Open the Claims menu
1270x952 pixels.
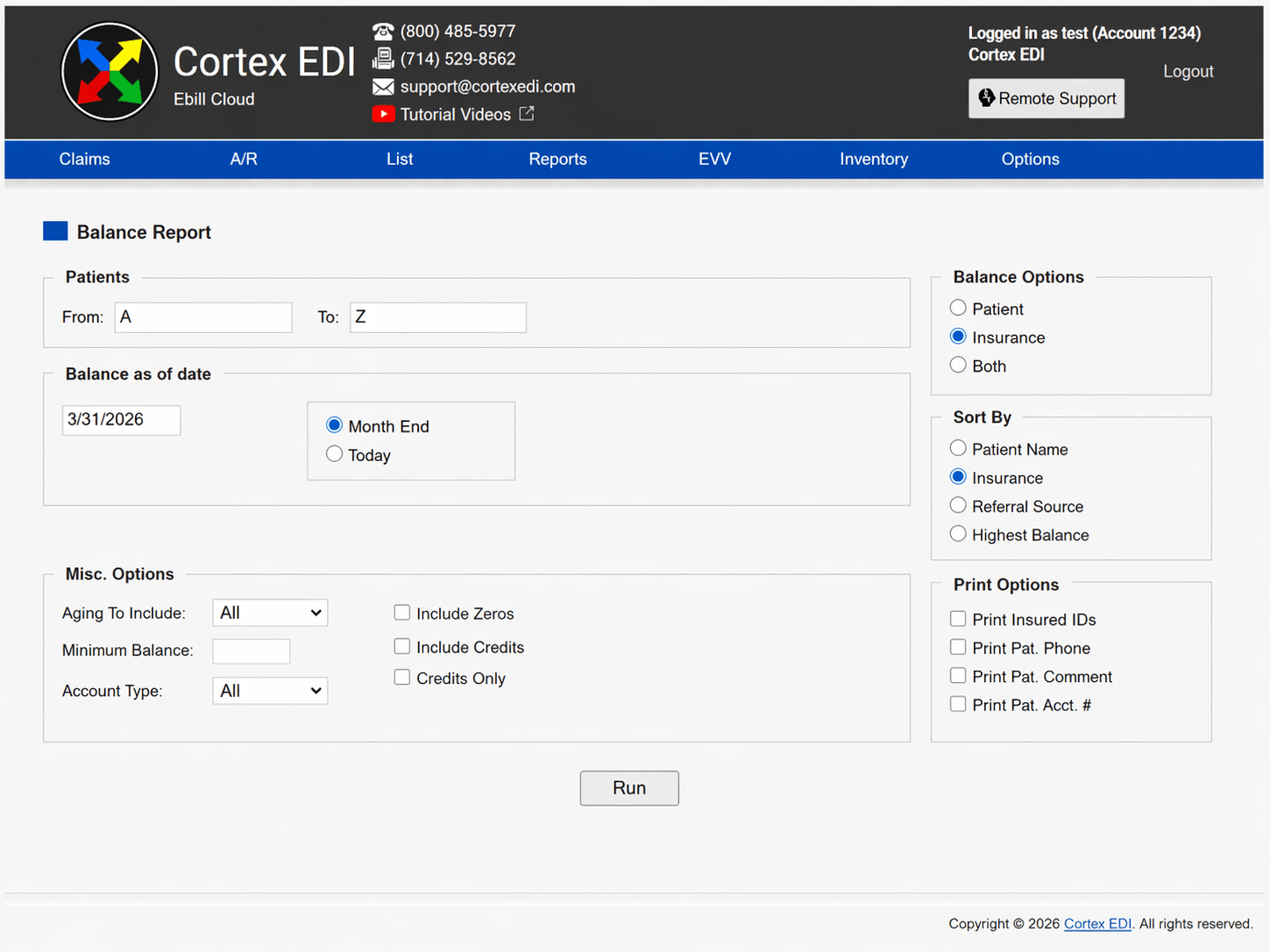tap(85, 160)
